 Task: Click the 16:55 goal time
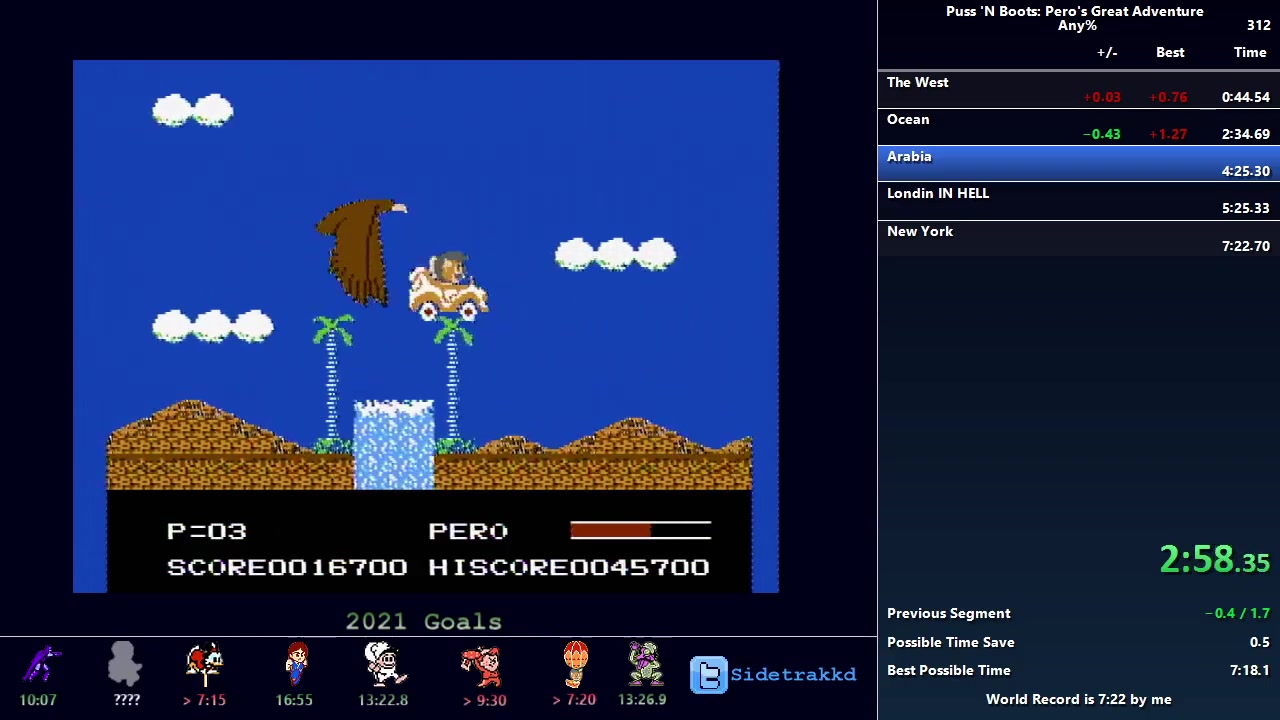[294, 700]
